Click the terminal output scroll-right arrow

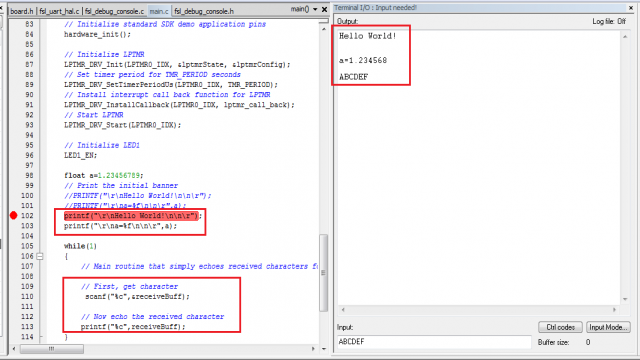614,310
